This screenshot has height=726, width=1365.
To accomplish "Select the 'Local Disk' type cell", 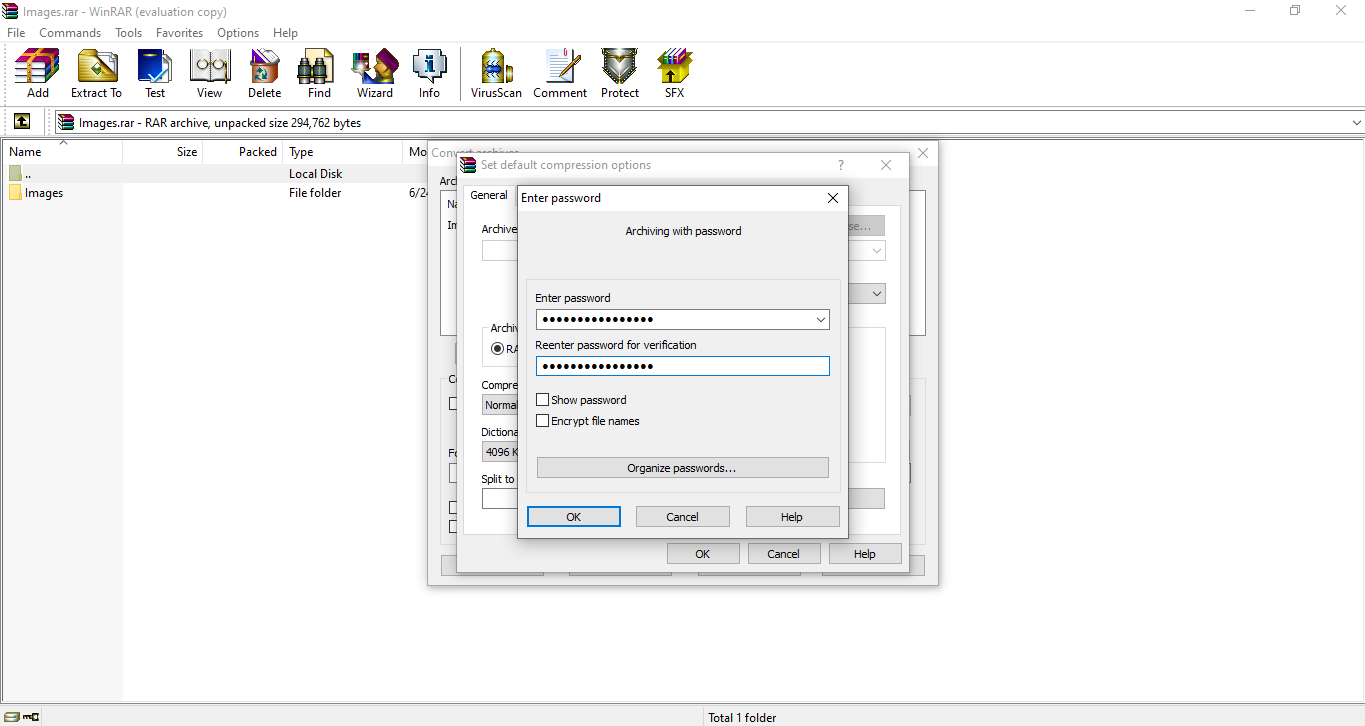I will click(x=316, y=174).
